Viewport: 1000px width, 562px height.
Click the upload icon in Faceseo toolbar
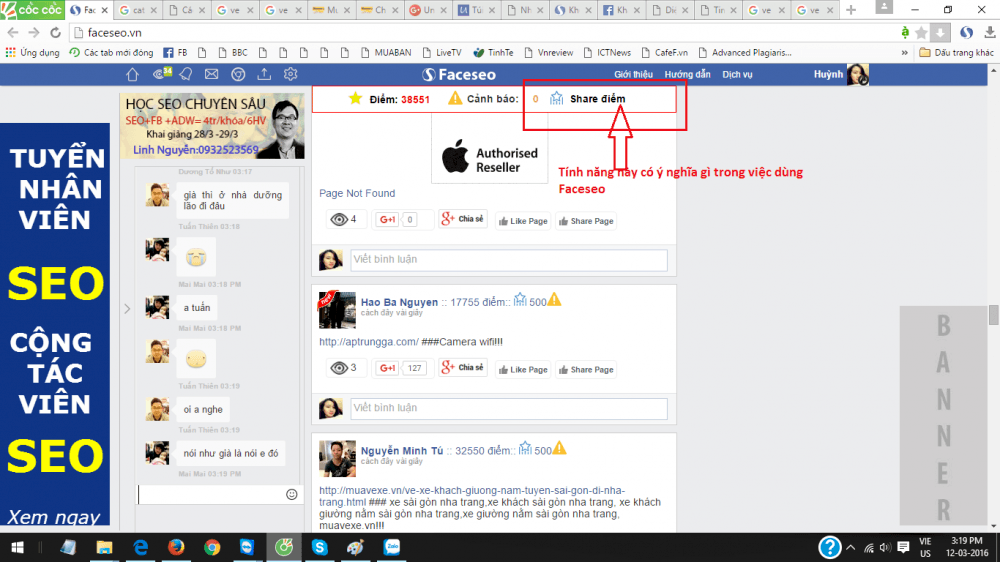tap(264, 75)
